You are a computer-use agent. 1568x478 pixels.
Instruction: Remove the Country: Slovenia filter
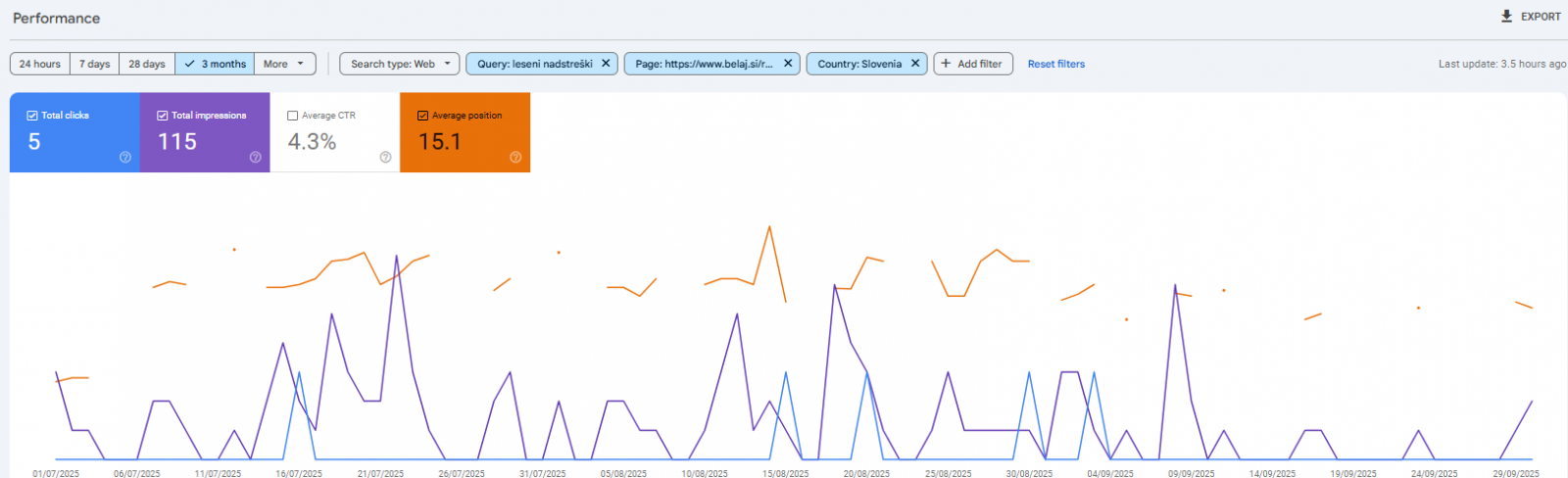pyautogui.click(x=915, y=64)
